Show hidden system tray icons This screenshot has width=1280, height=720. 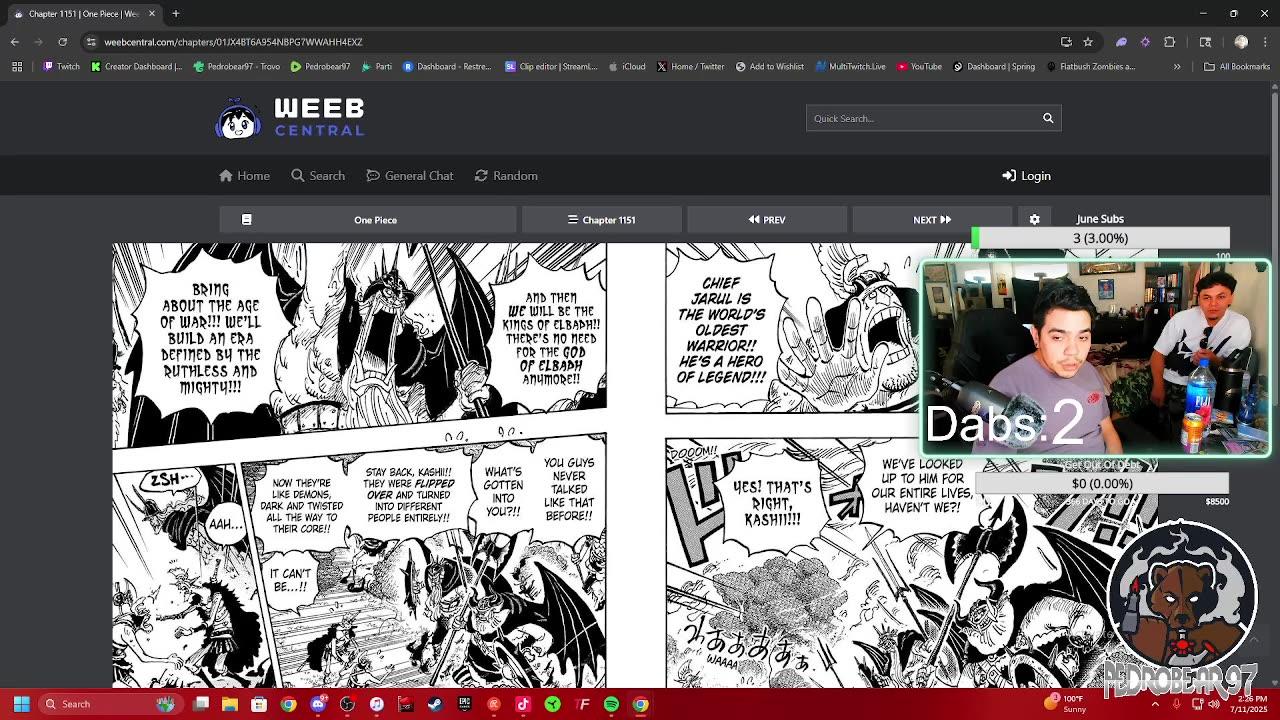click(1155, 704)
